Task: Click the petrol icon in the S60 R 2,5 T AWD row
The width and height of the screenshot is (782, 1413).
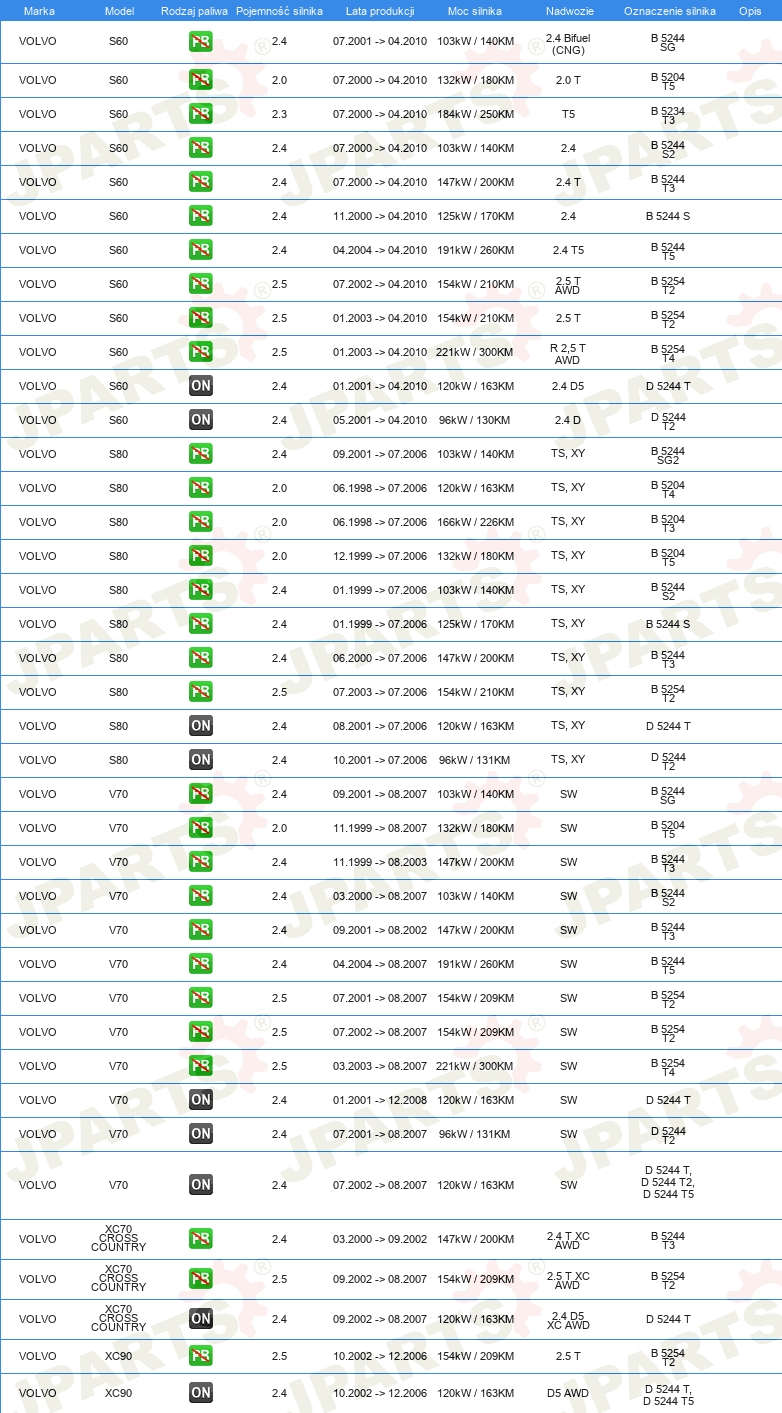Action: click(x=201, y=352)
